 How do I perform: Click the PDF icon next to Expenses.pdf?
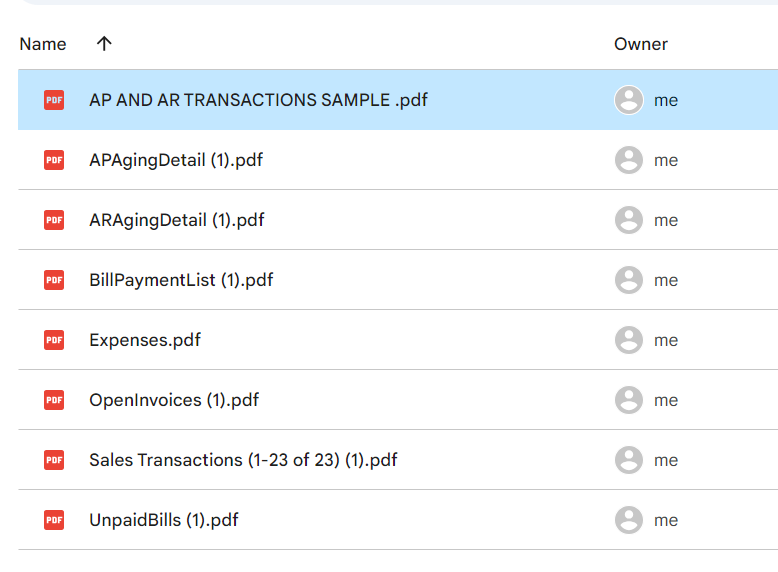click(54, 340)
